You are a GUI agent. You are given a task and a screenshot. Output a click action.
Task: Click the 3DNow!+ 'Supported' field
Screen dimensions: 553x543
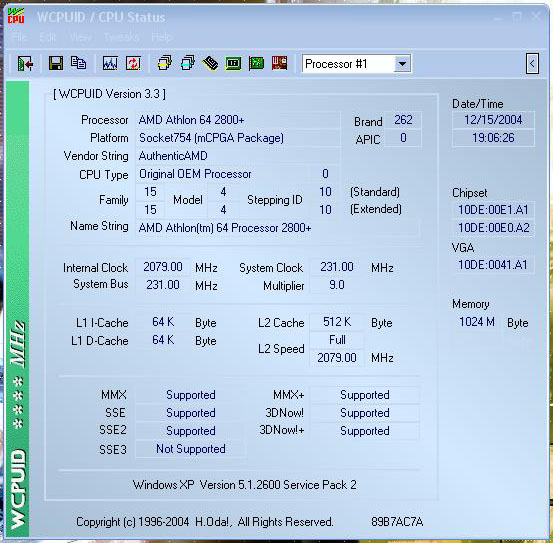365,431
